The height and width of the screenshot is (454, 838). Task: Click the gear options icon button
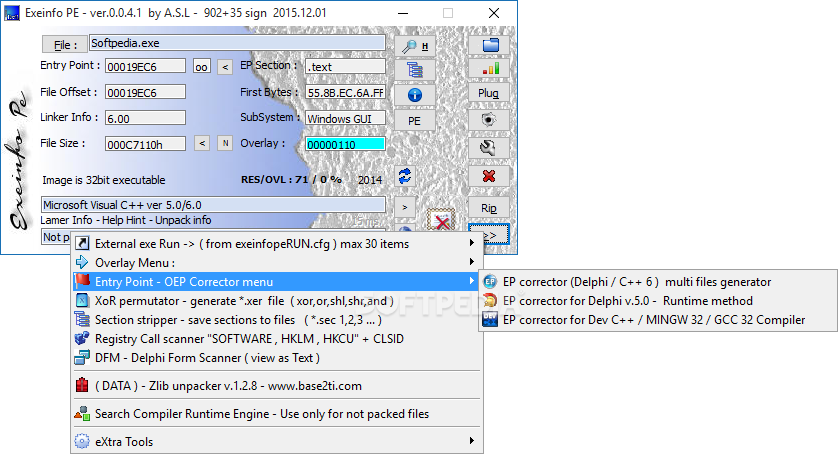tap(489, 120)
